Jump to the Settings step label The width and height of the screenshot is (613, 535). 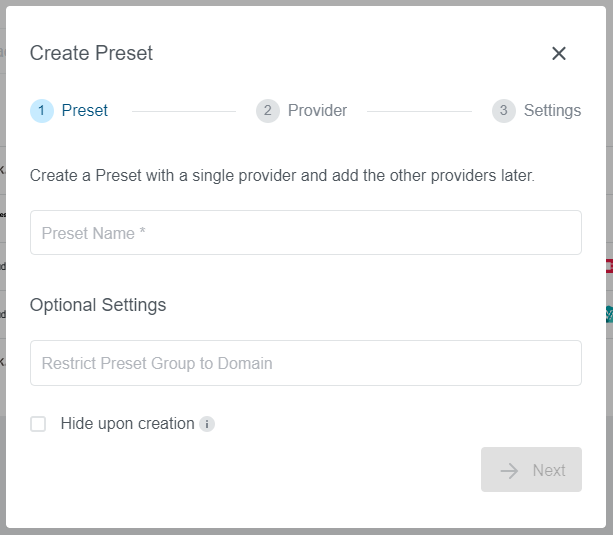(552, 111)
